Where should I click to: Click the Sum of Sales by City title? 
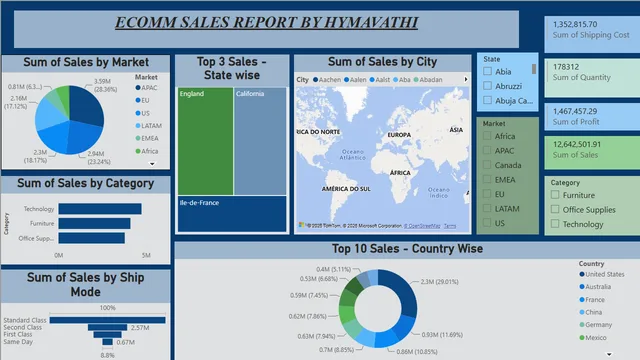[x=382, y=62]
